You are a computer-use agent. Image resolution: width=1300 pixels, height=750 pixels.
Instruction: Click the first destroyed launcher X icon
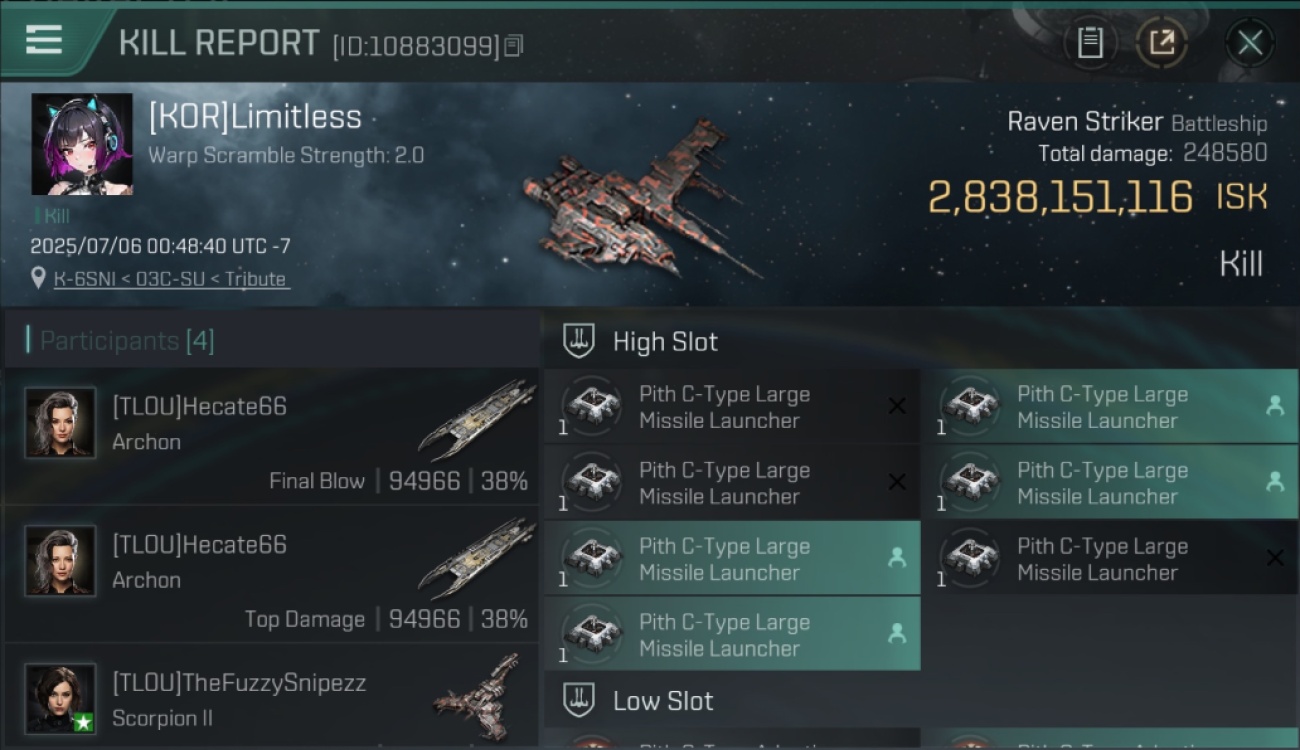click(897, 406)
